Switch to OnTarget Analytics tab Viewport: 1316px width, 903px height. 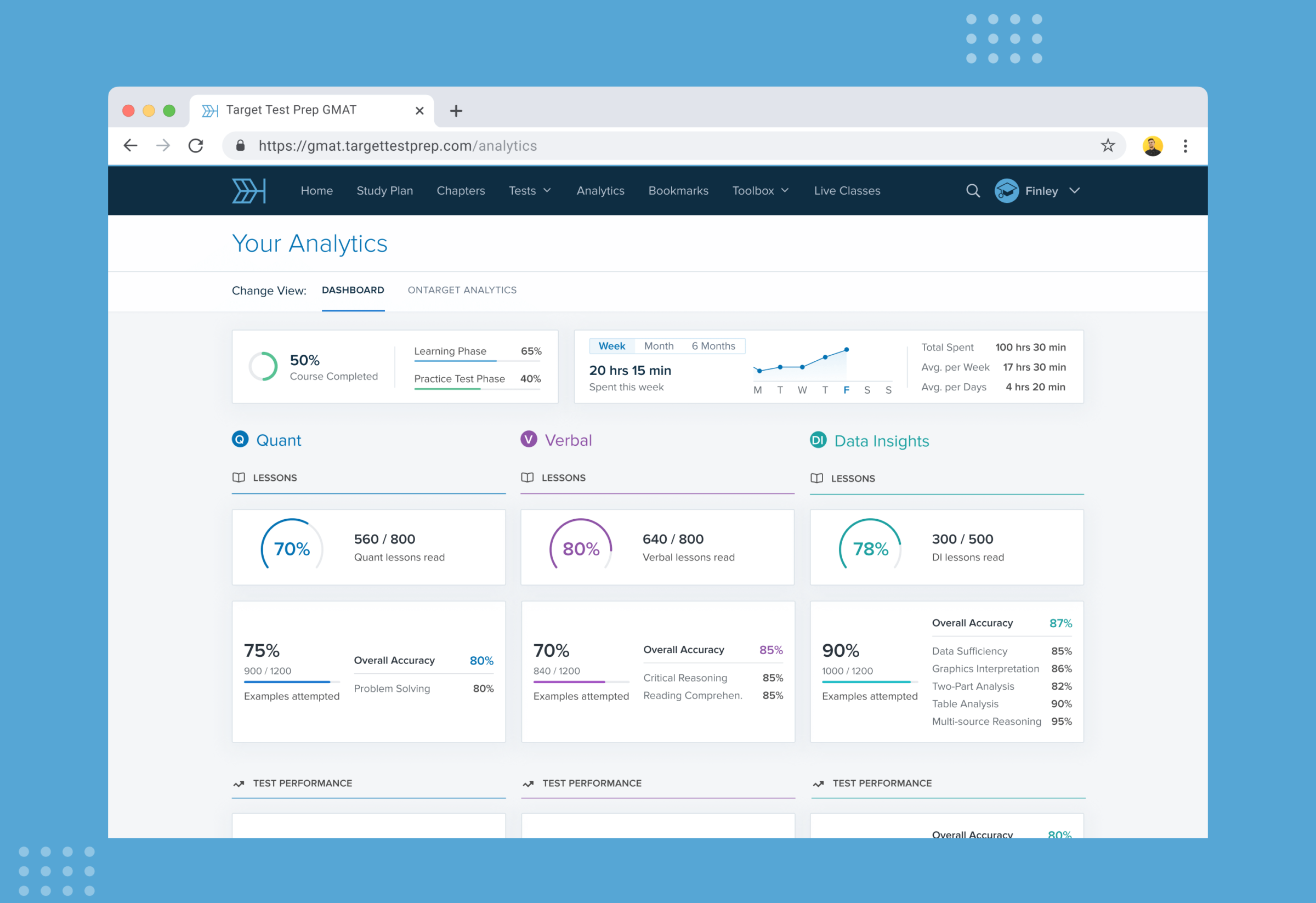[x=462, y=290]
